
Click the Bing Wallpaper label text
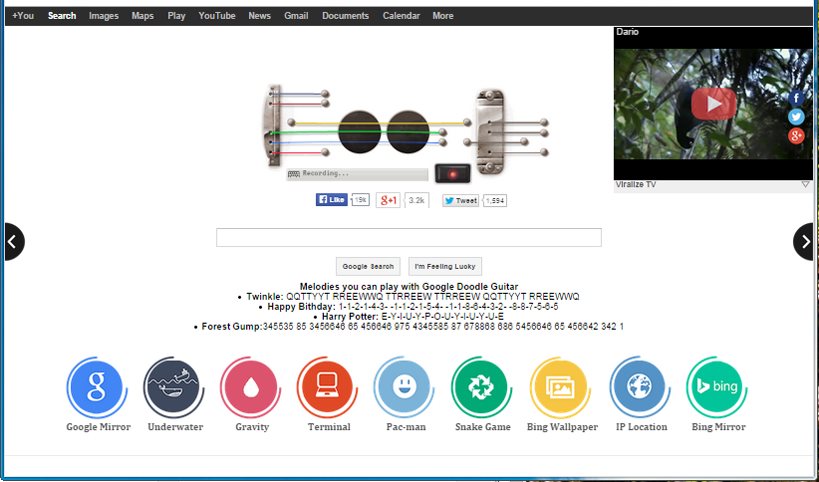562,427
